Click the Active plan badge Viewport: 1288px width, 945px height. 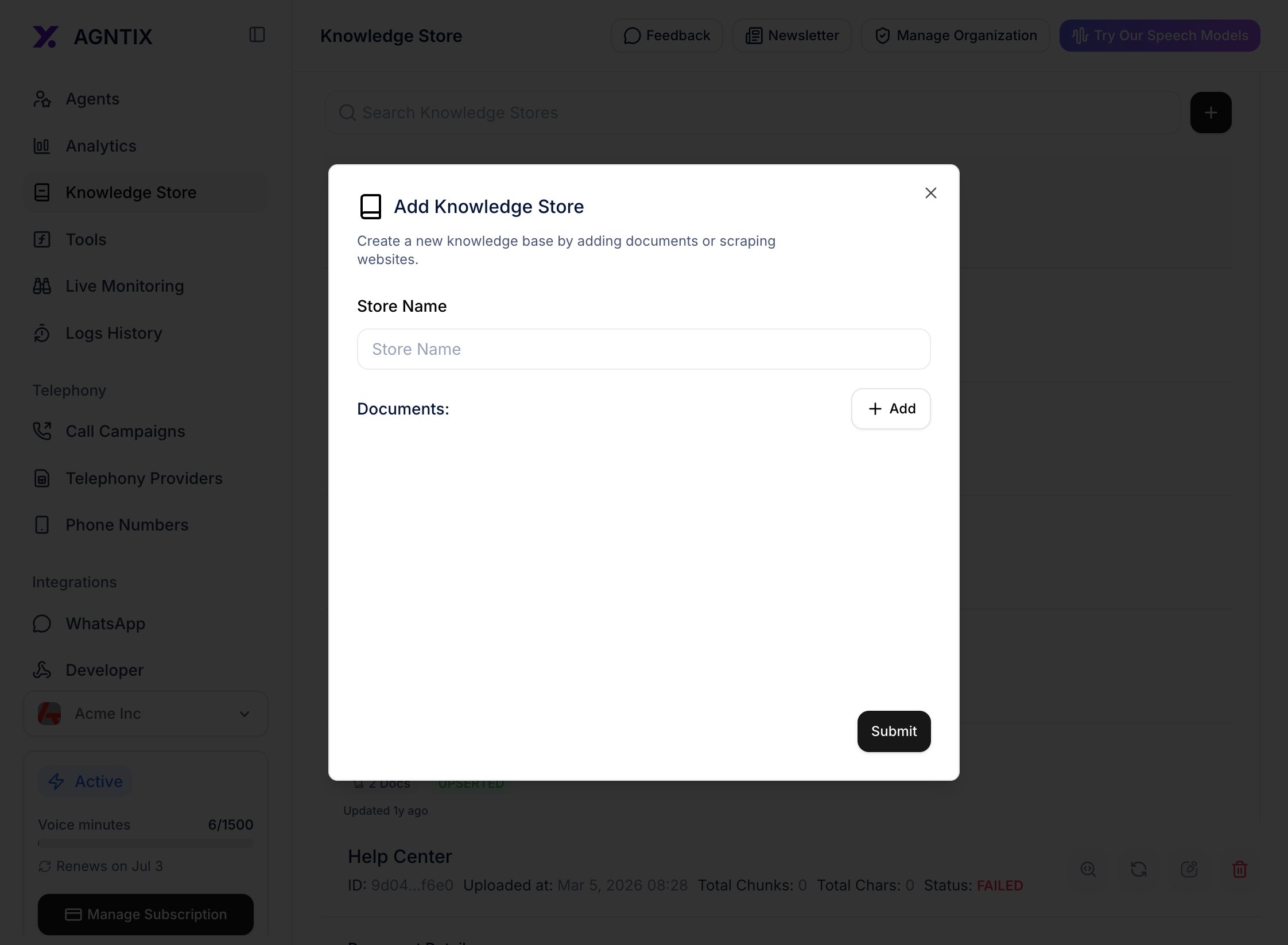85,781
